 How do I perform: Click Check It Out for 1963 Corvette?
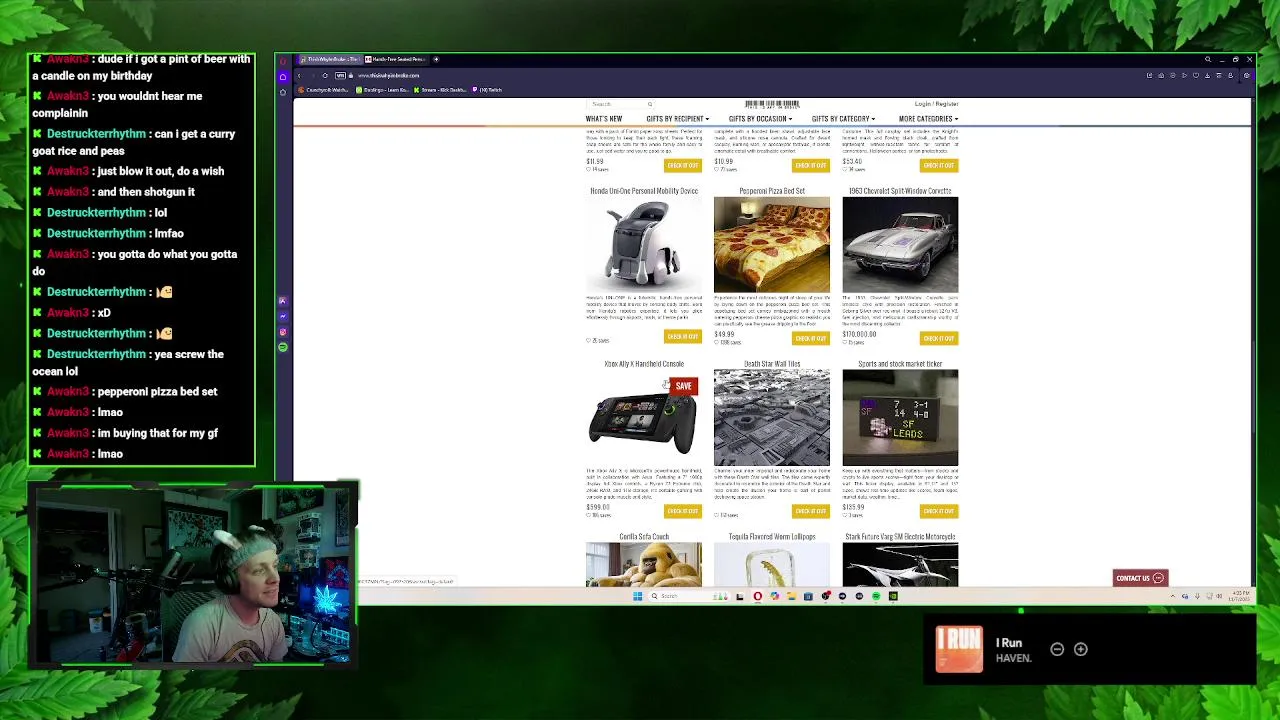(x=939, y=338)
